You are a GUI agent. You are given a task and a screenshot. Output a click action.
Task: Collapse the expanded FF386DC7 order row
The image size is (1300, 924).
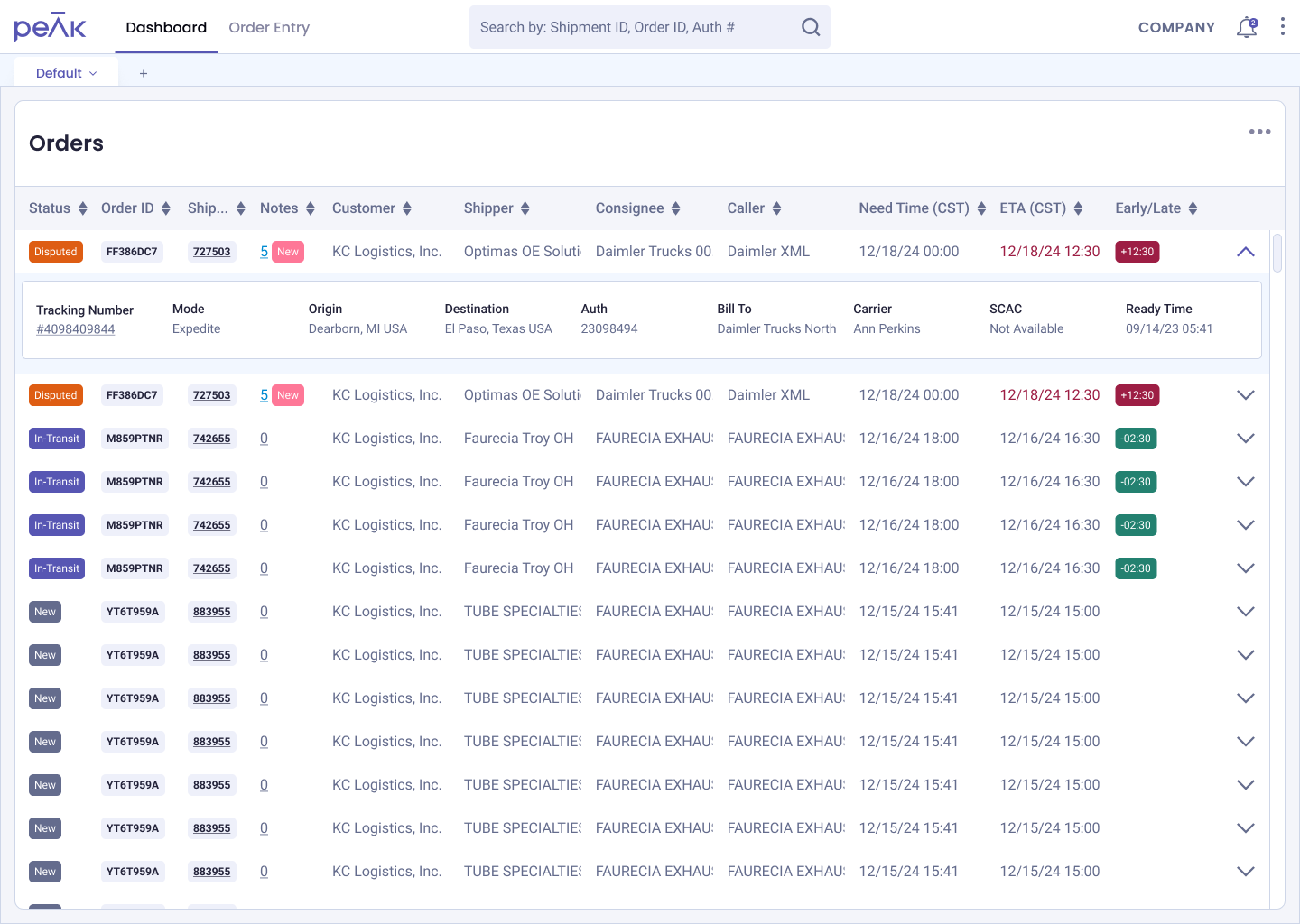pos(1246,252)
